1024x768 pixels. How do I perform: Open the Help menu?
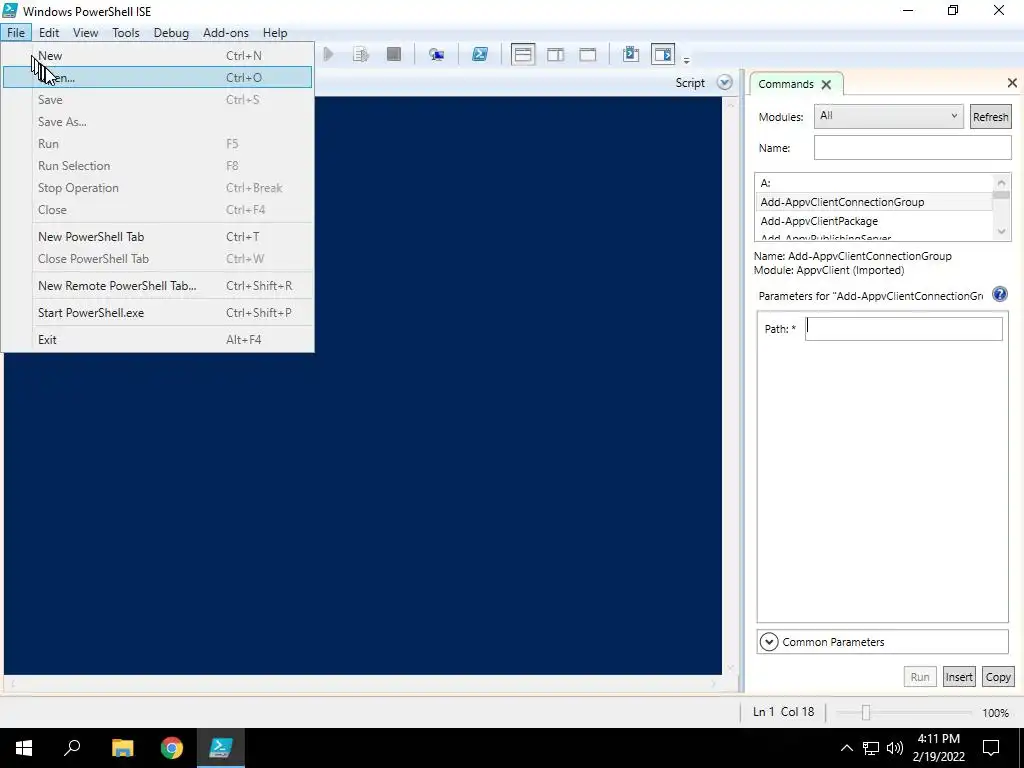point(275,33)
